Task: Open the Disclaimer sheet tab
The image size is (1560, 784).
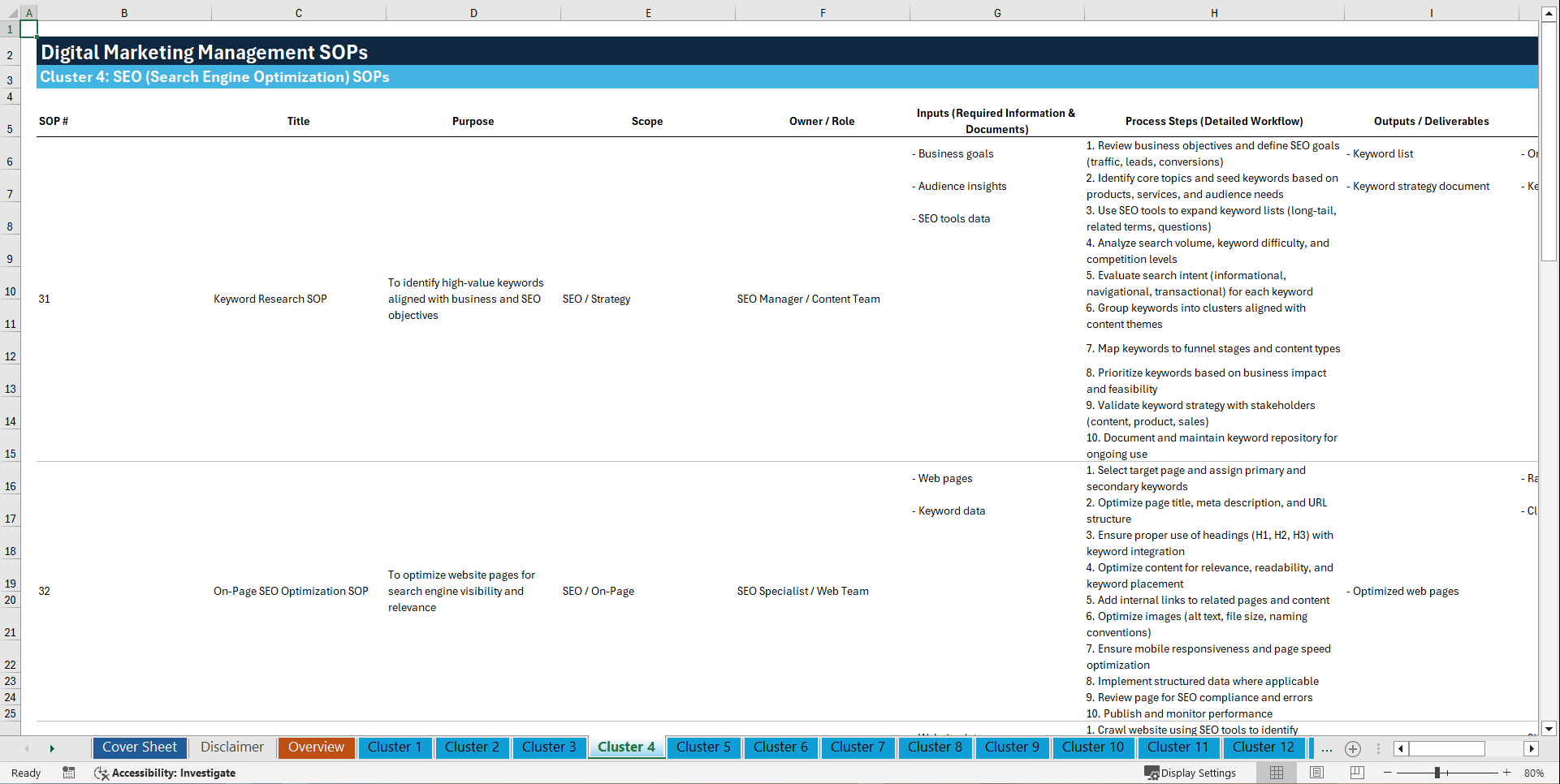Action: 231,747
